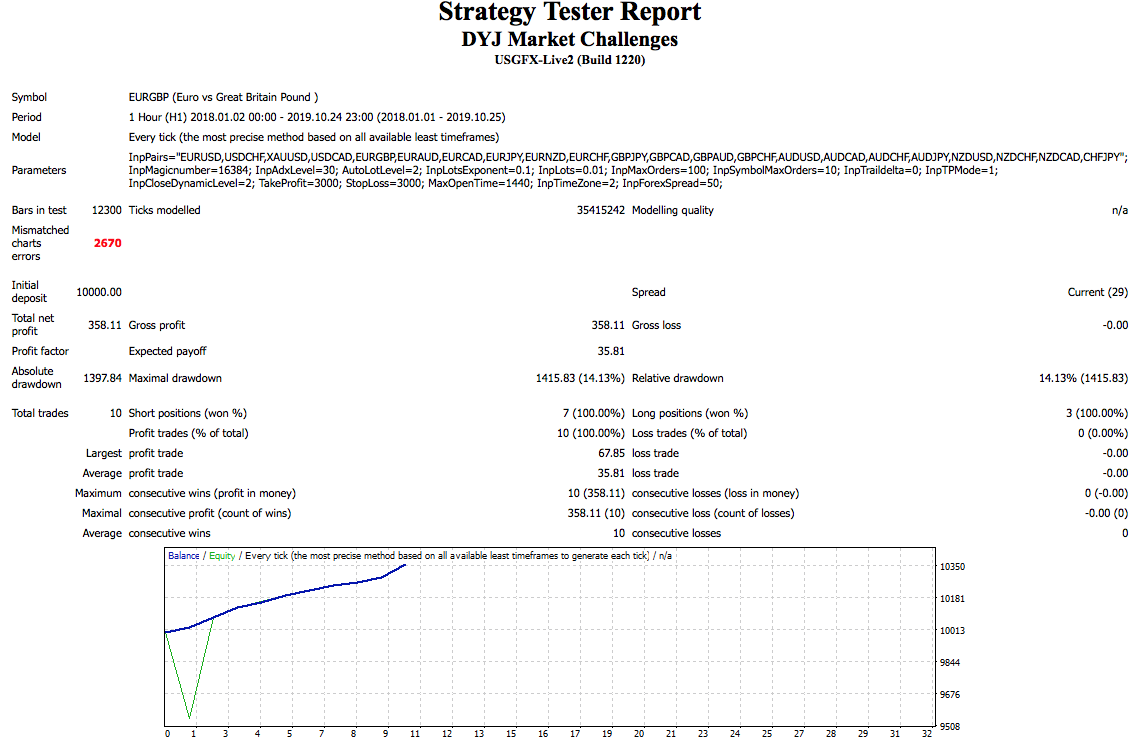
Task: Select the 10350 y-axis label
Action: click(x=952, y=566)
